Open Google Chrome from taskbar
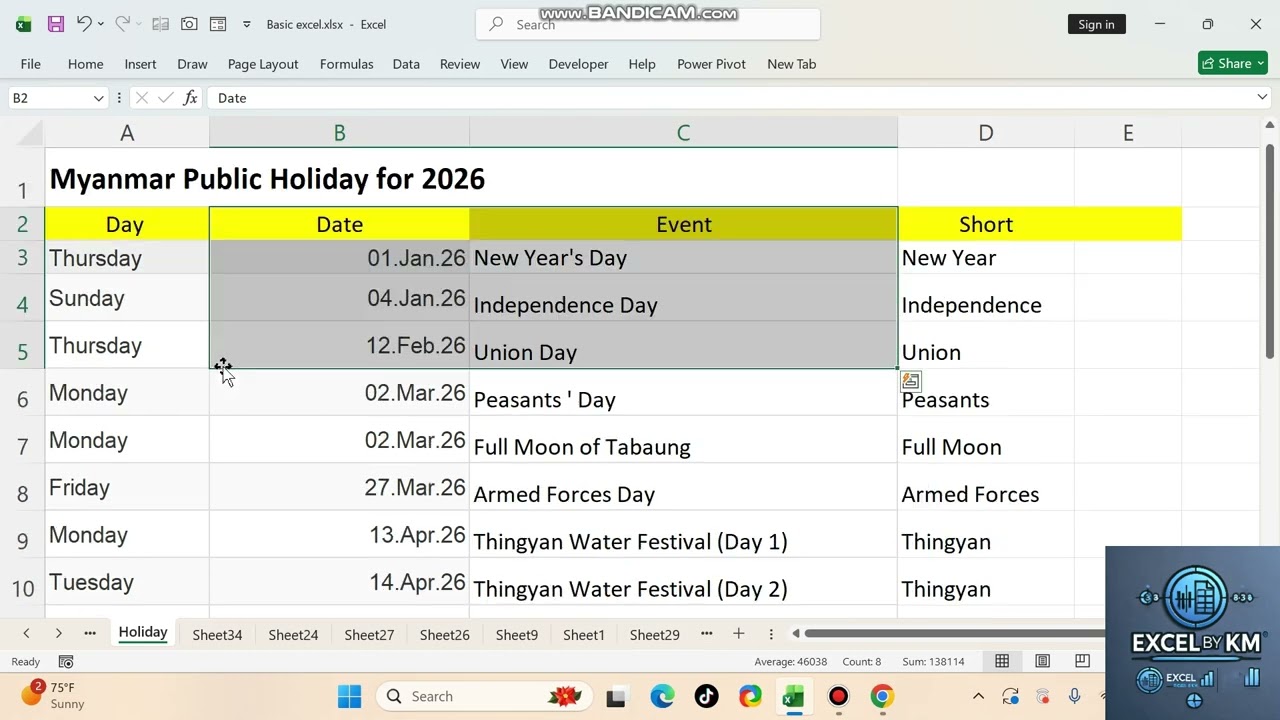The height and width of the screenshot is (720, 1280). tap(882, 696)
